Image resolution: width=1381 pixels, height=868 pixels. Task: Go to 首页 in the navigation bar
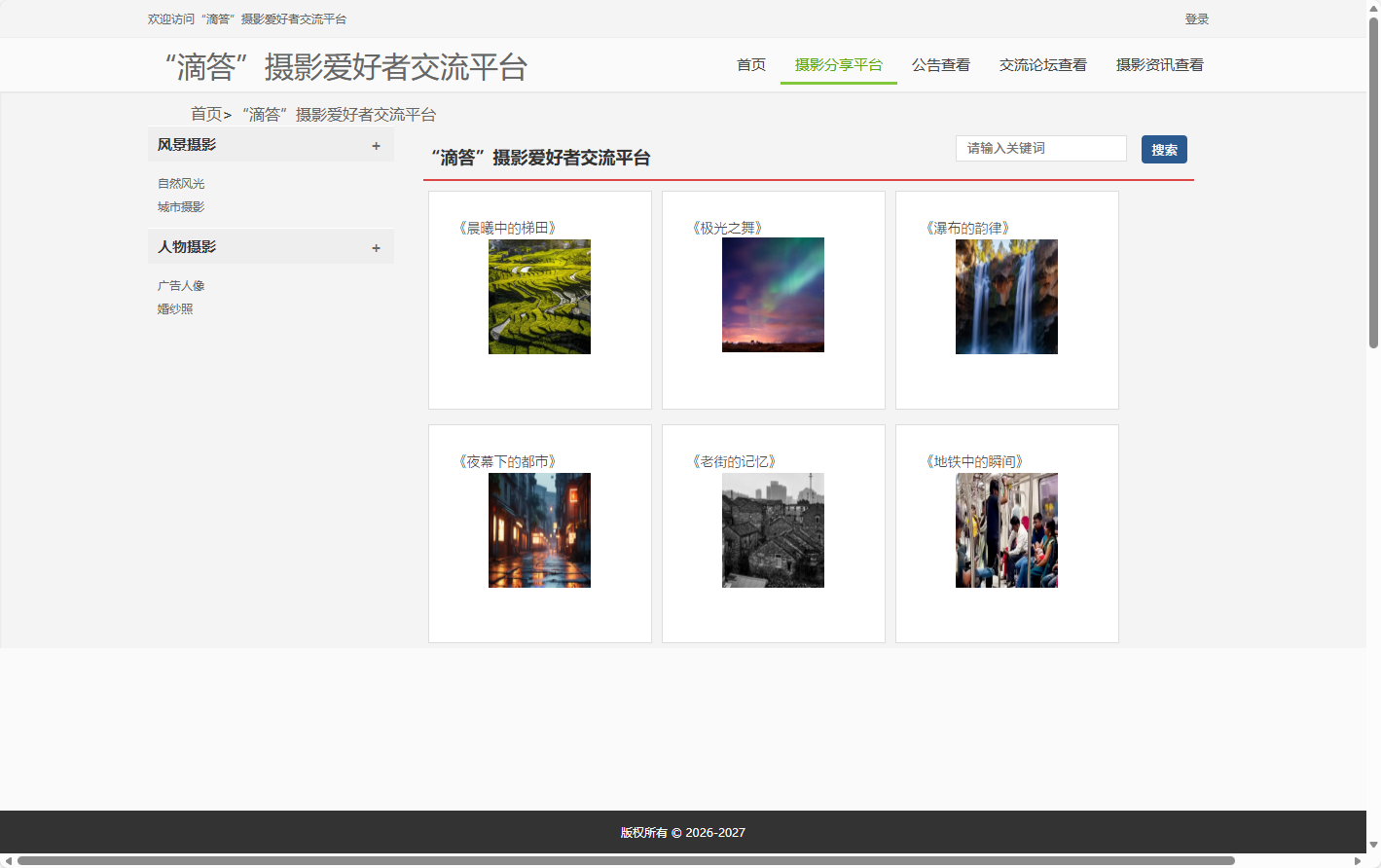coord(750,64)
